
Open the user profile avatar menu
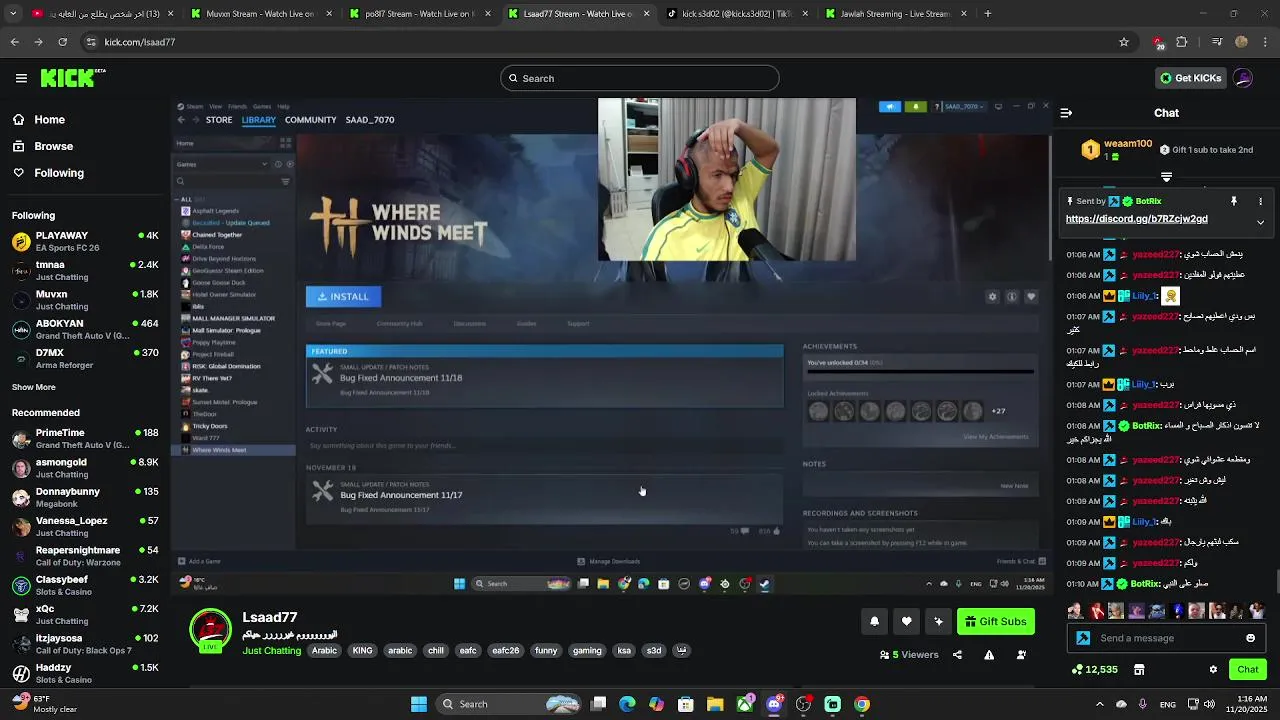pyautogui.click(x=1243, y=78)
